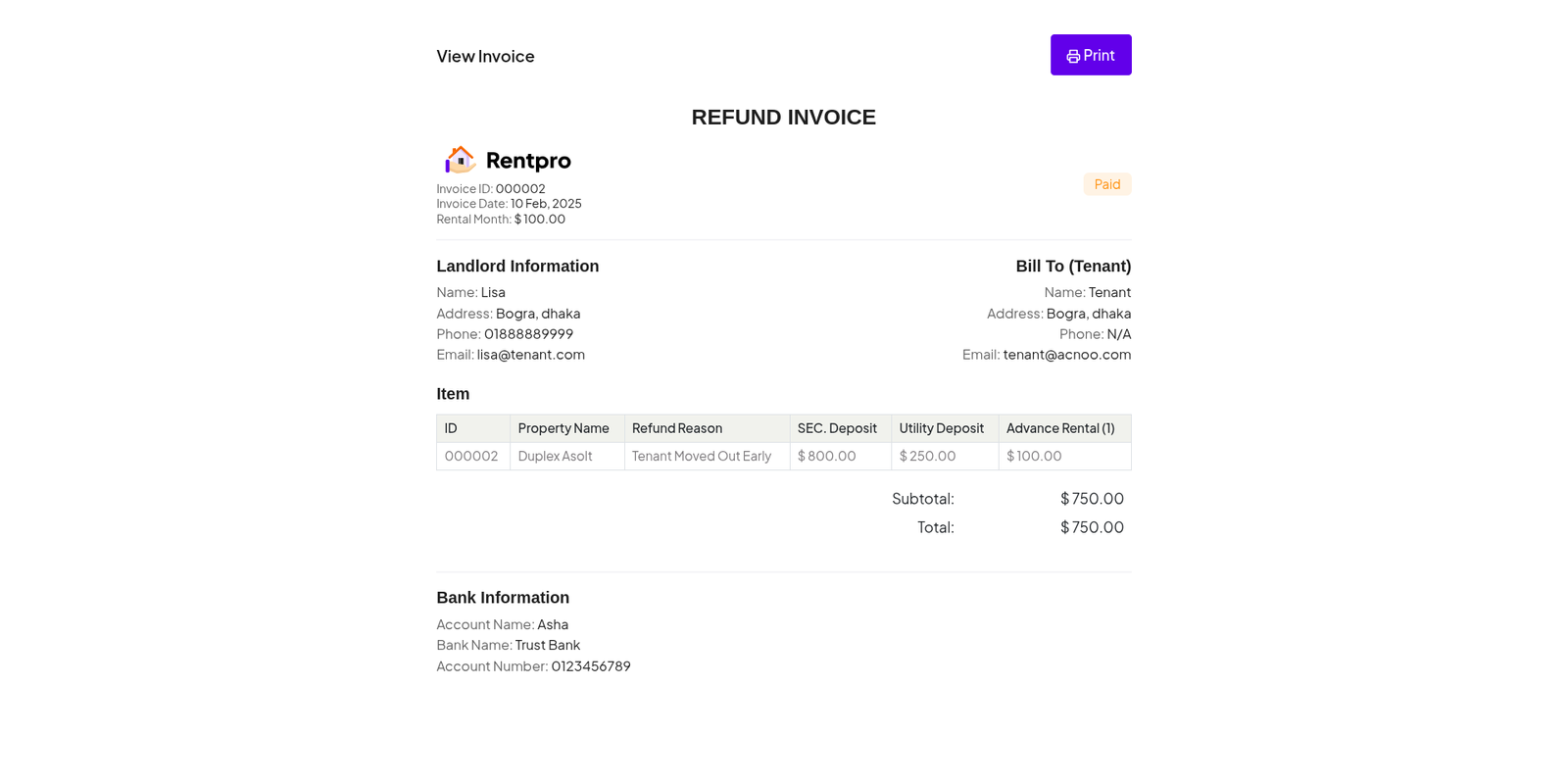
Task: Click the Rentpro house logo icon
Action: click(x=460, y=160)
